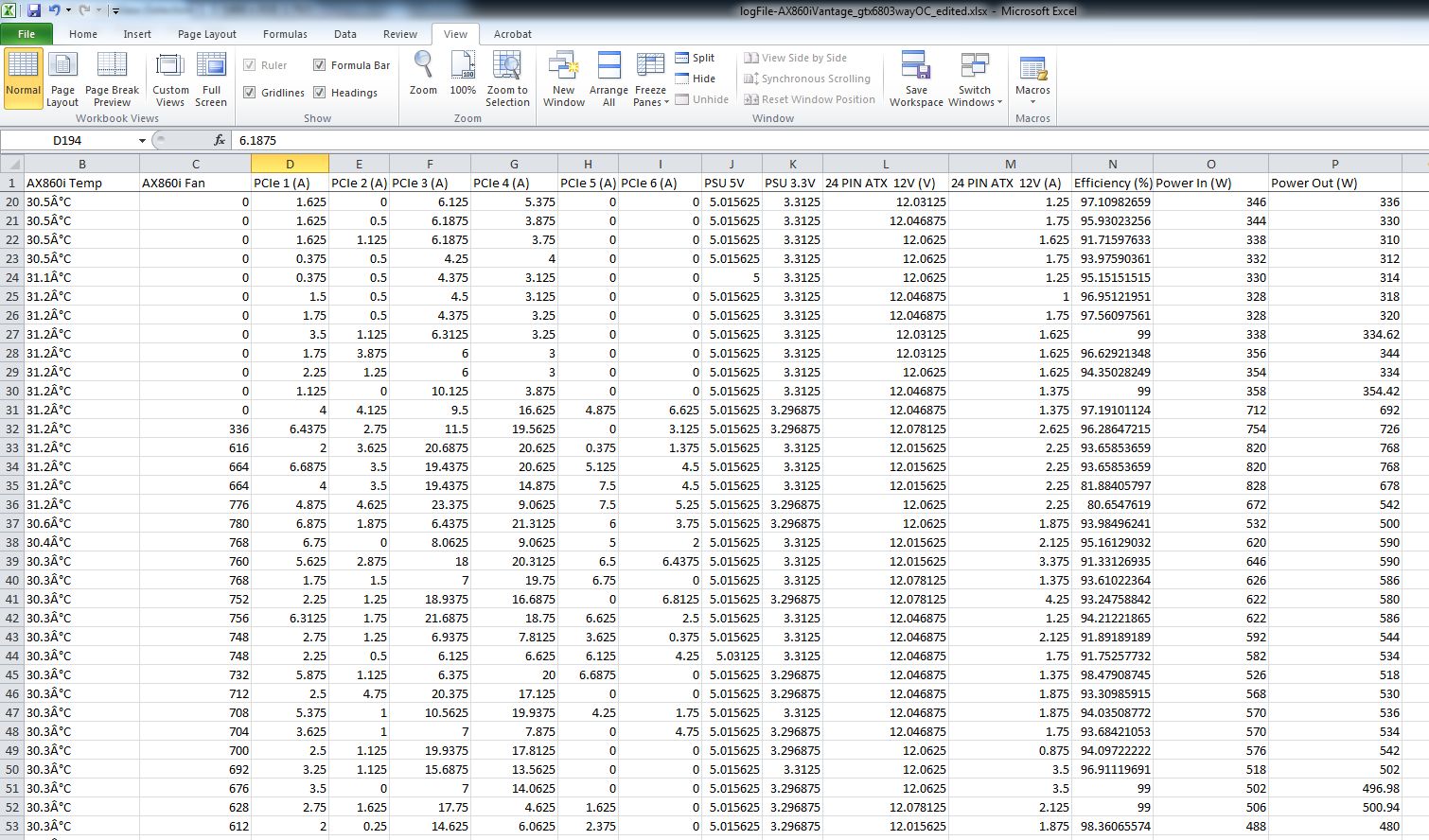Open a New Window
This screenshot has width=1429, height=840.
click(x=564, y=79)
